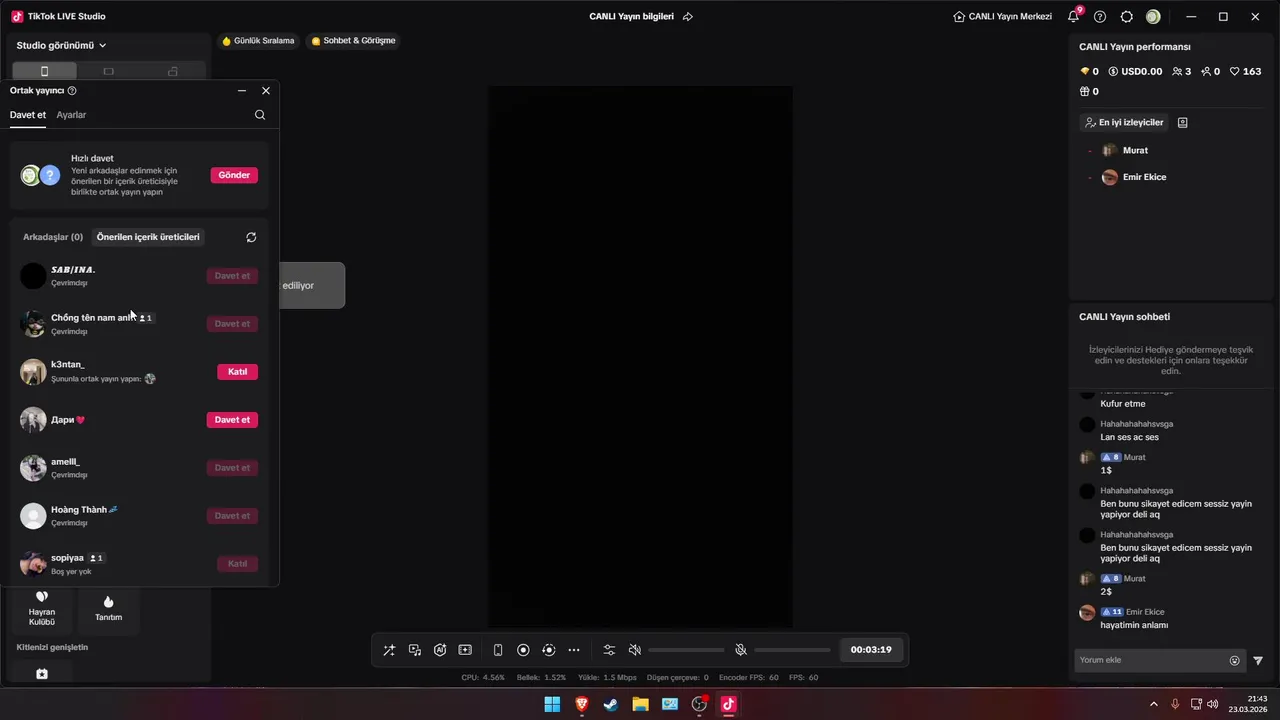Open the settings gear icon

pos(1127,17)
